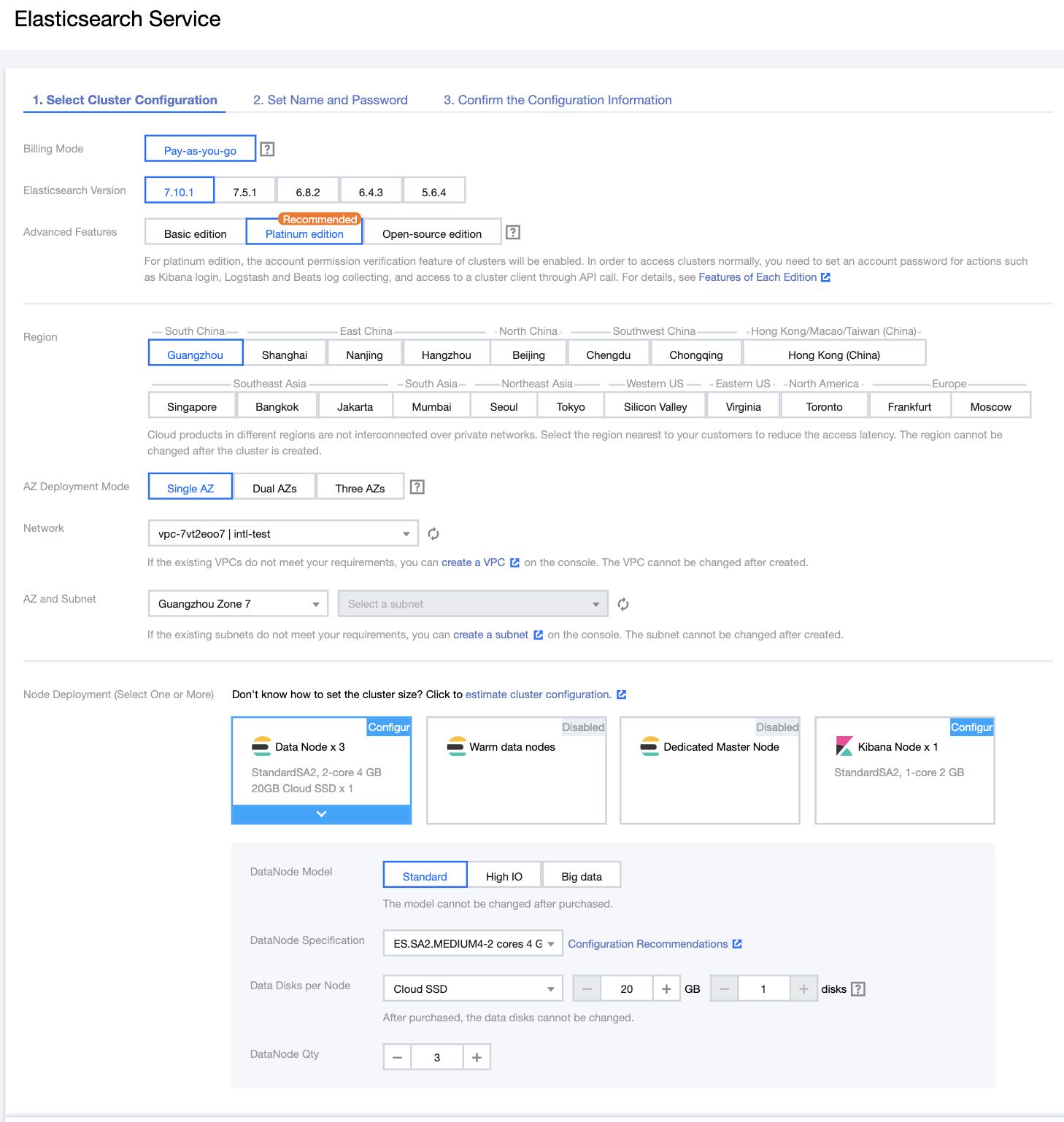Select the Frankfurt region
This screenshot has width=1064, height=1122.
(x=909, y=405)
